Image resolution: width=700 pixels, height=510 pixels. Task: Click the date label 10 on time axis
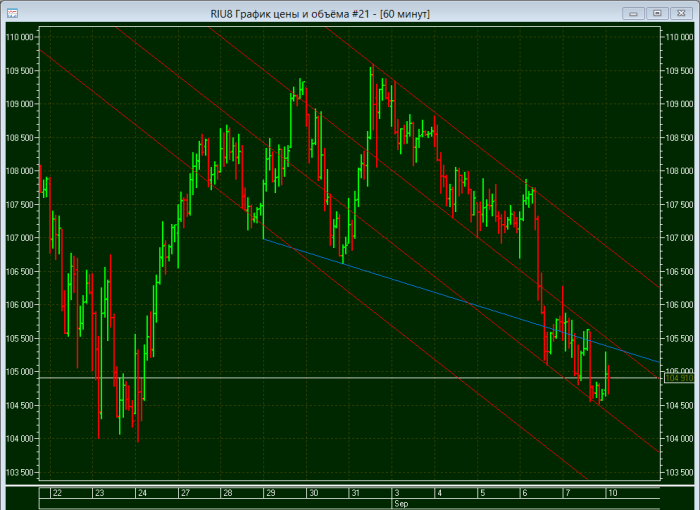[x=612, y=493]
